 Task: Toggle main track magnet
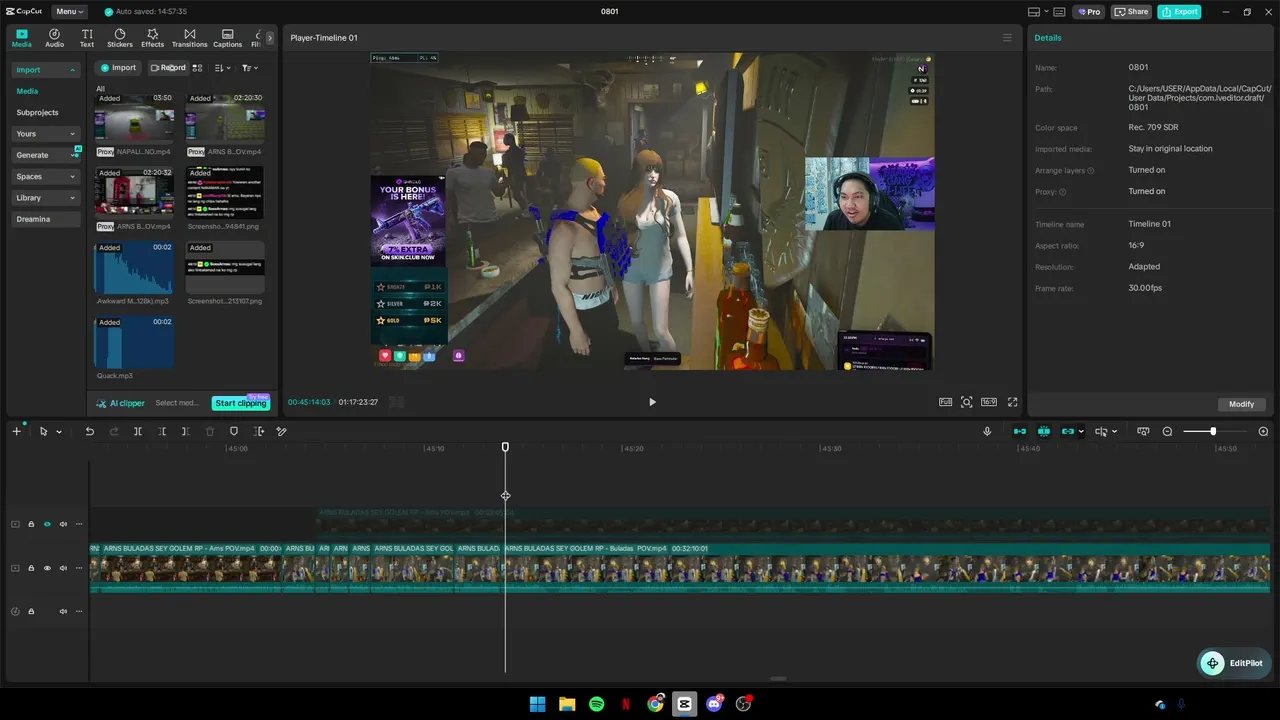[1020, 431]
